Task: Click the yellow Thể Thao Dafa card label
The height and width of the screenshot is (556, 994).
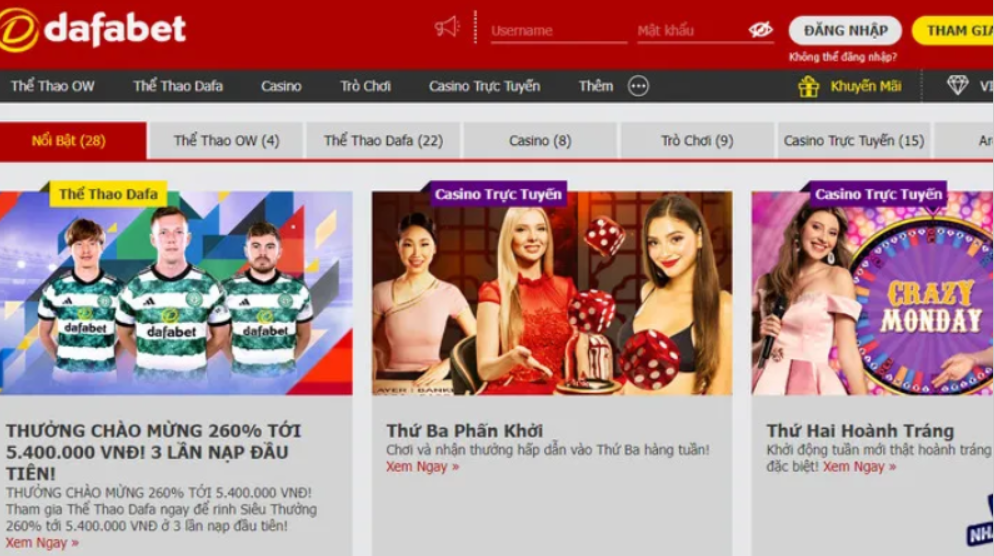Action: (x=108, y=194)
